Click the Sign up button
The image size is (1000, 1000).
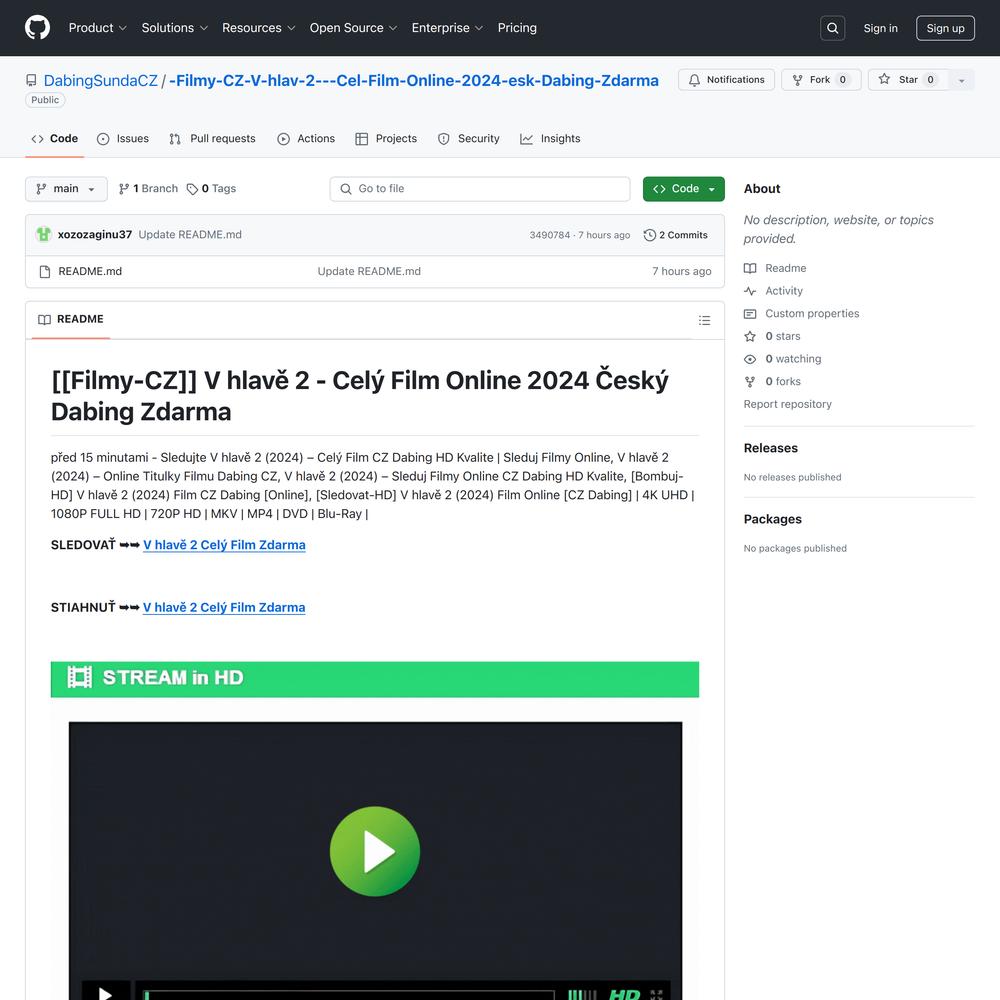(x=945, y=28)
